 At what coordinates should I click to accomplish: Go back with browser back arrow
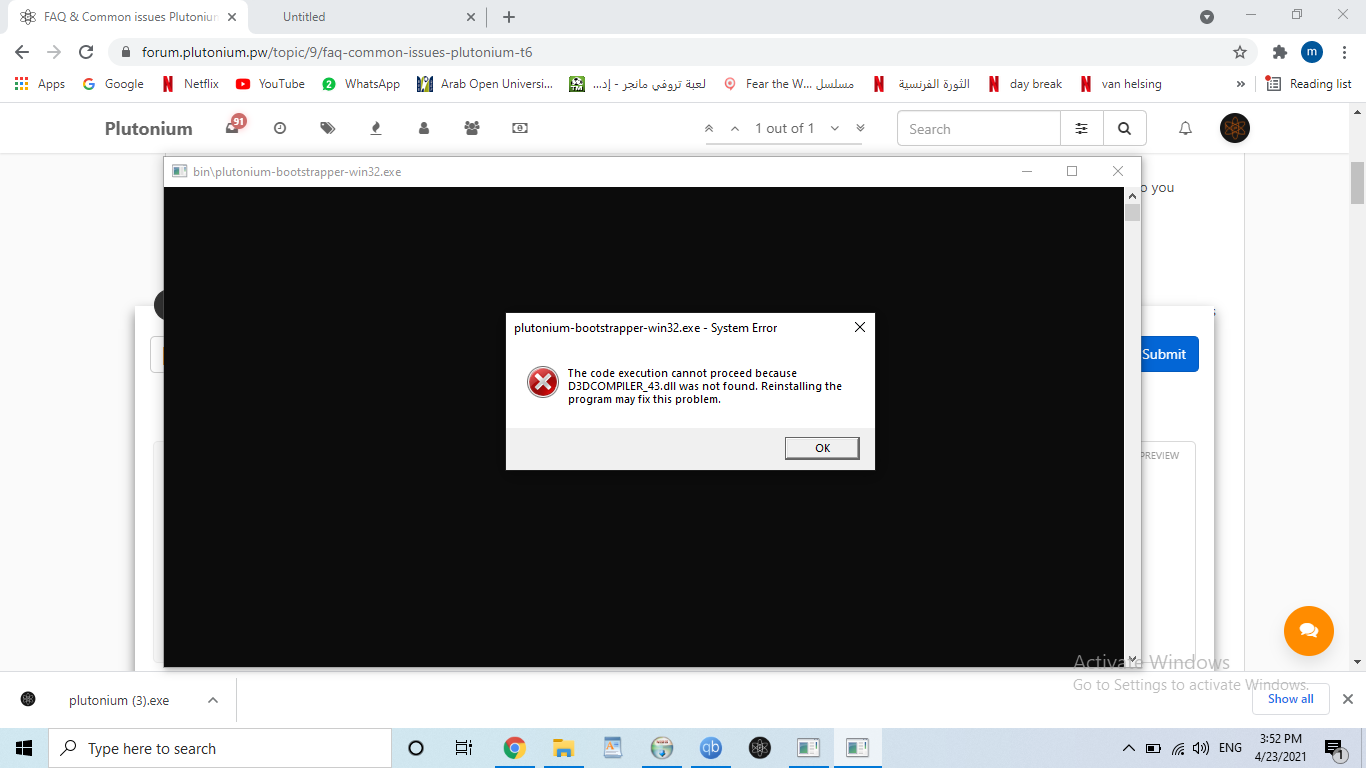pos(22,52)
